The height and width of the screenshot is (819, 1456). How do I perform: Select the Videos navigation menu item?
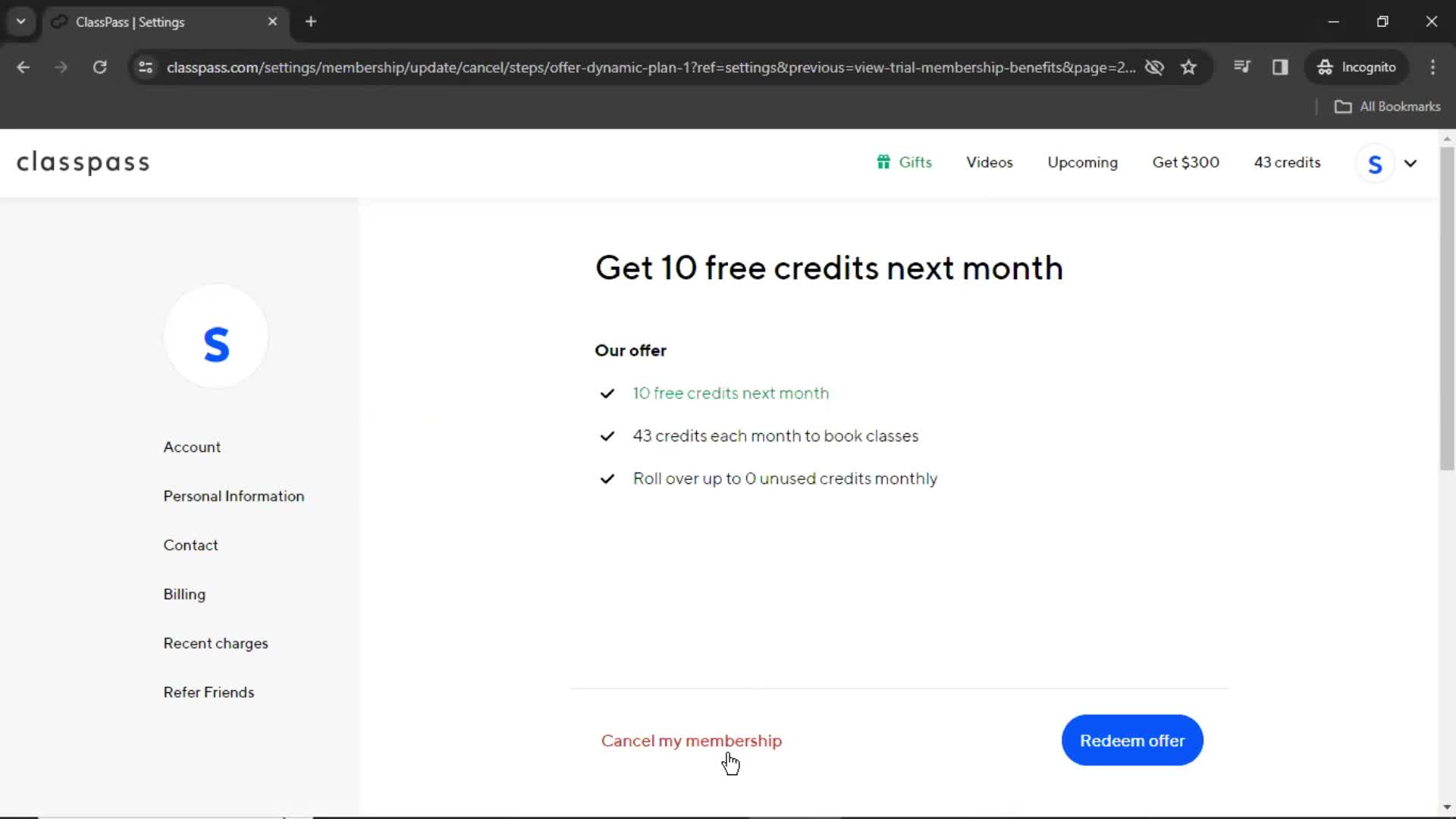[x=989, y=162]
